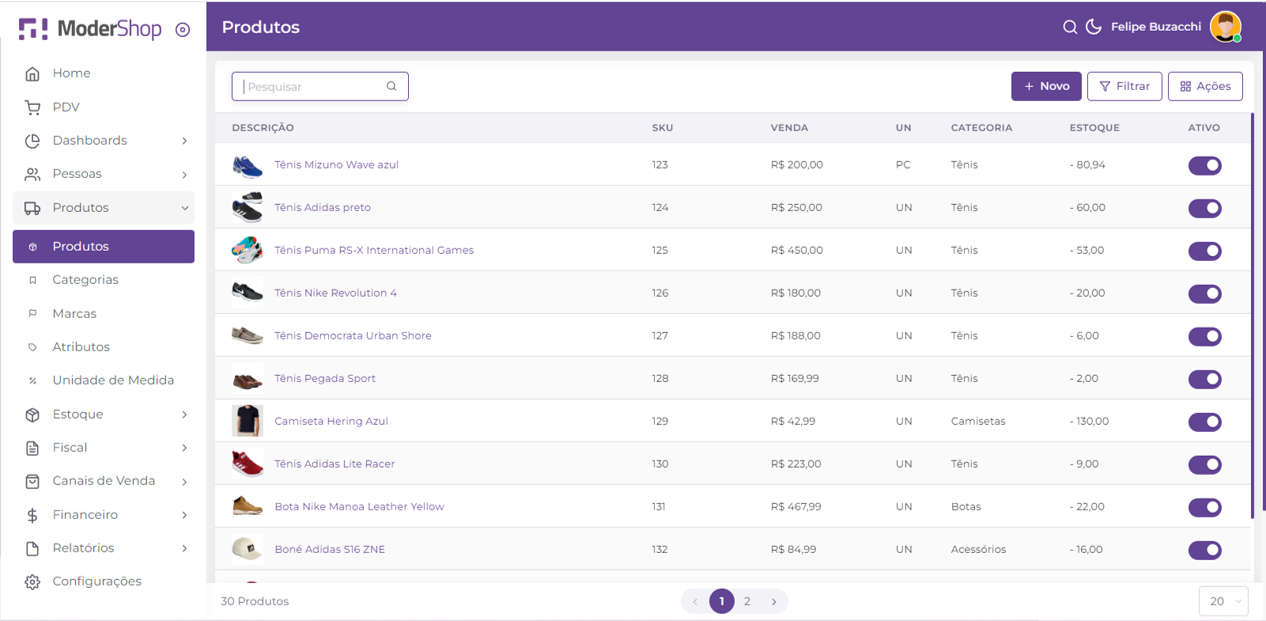Viewport: 1266px width, 621px height.
Task: Click the Novo button
Action: coord(1046,86)
